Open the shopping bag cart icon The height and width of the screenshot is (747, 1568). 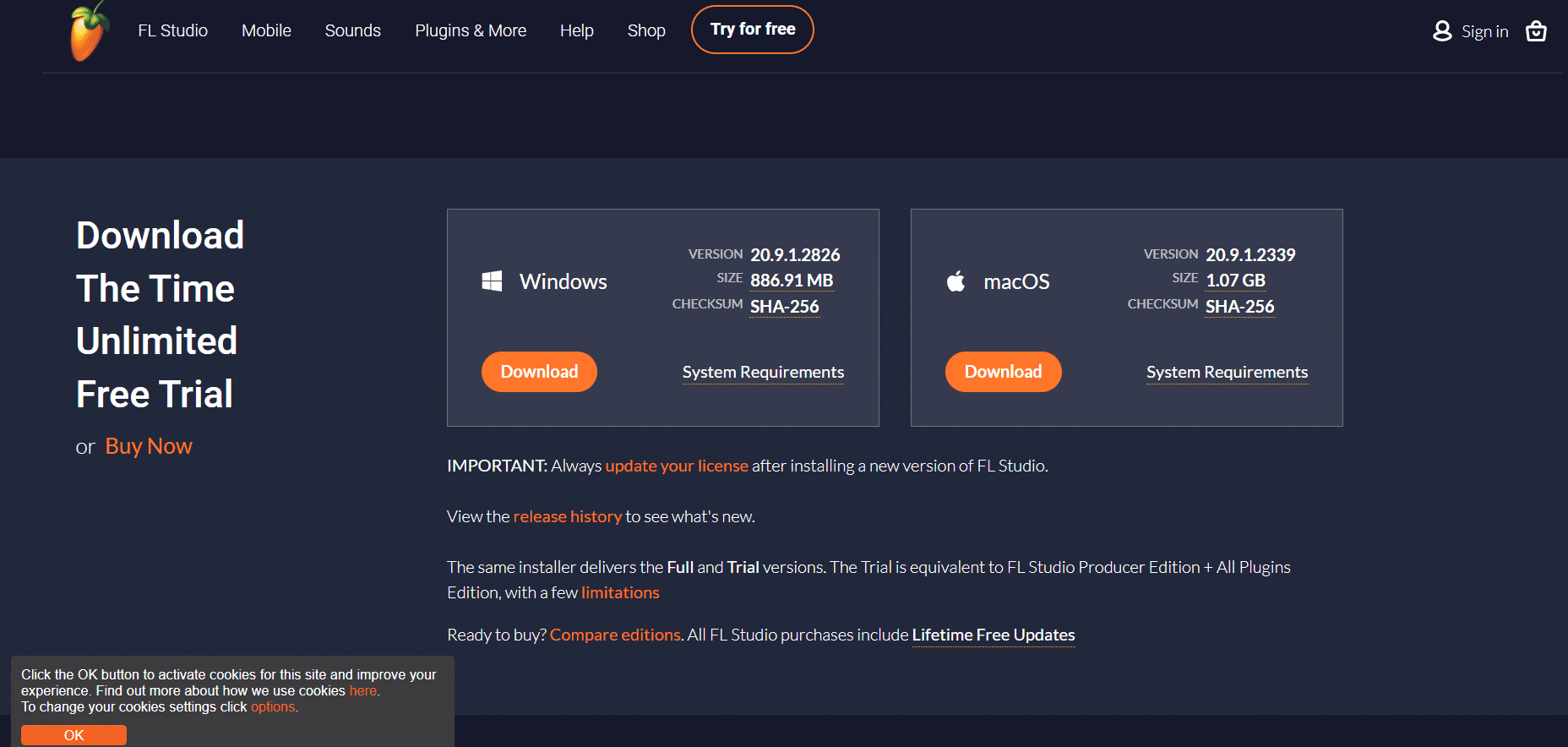[1536, 31]
